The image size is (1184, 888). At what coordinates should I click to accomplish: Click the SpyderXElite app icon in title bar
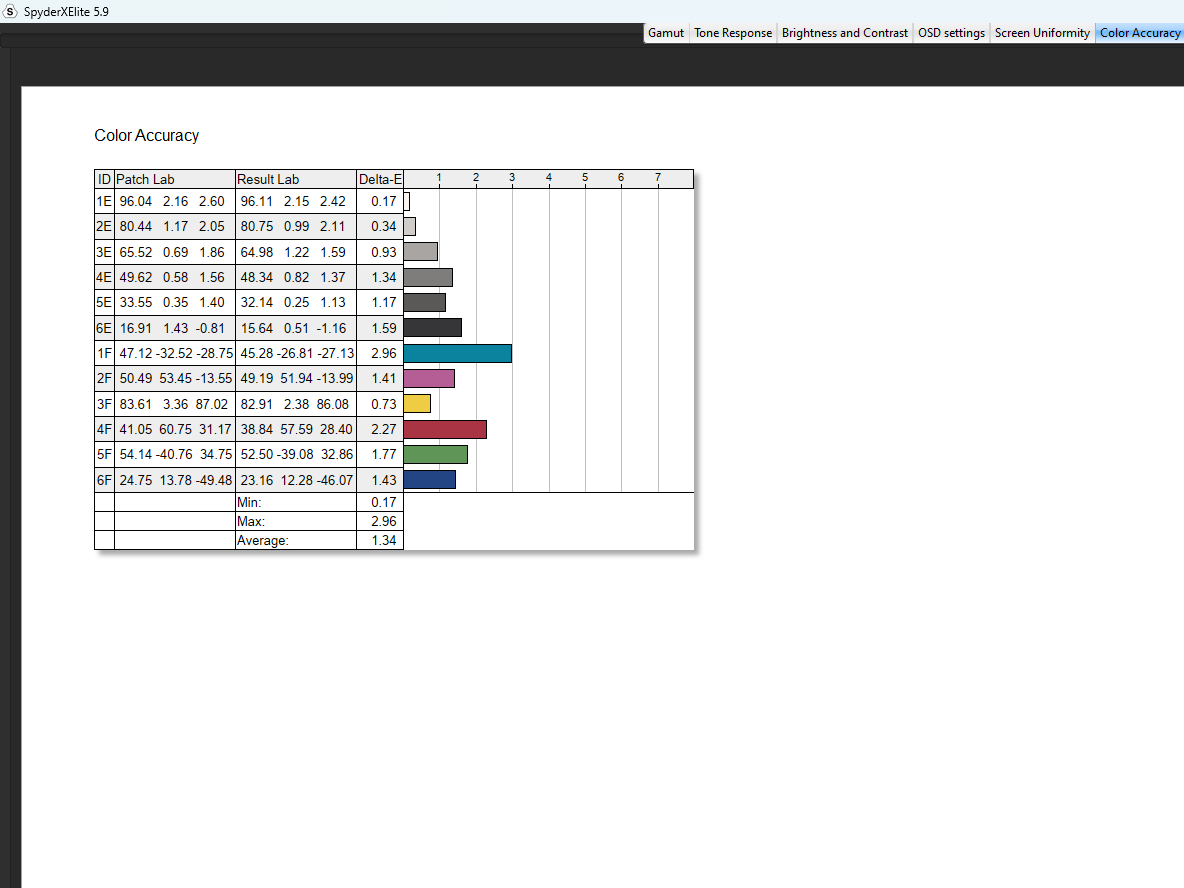click(x=11, y=11)
